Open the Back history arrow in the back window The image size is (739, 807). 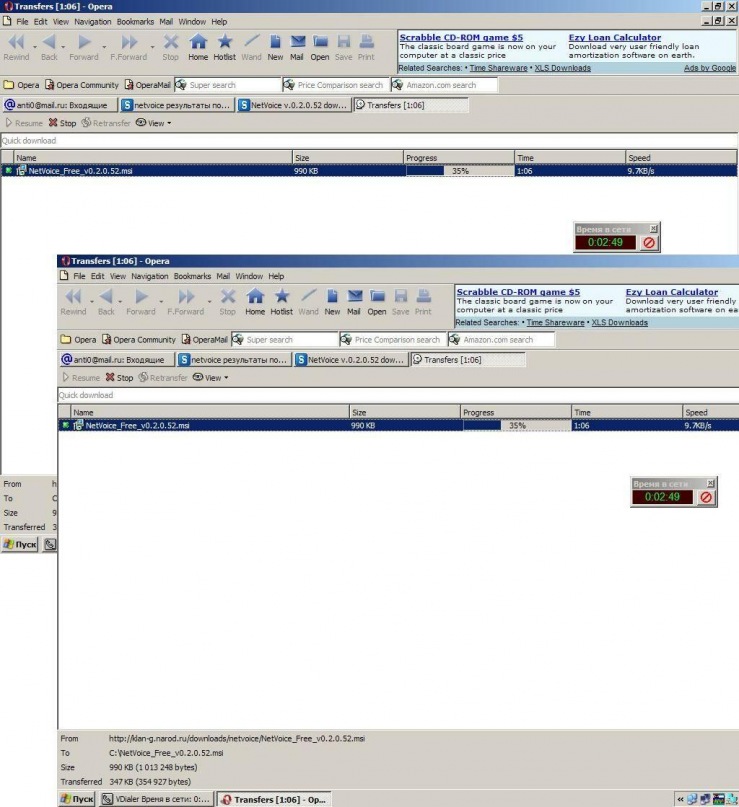[x=63, y=46]
